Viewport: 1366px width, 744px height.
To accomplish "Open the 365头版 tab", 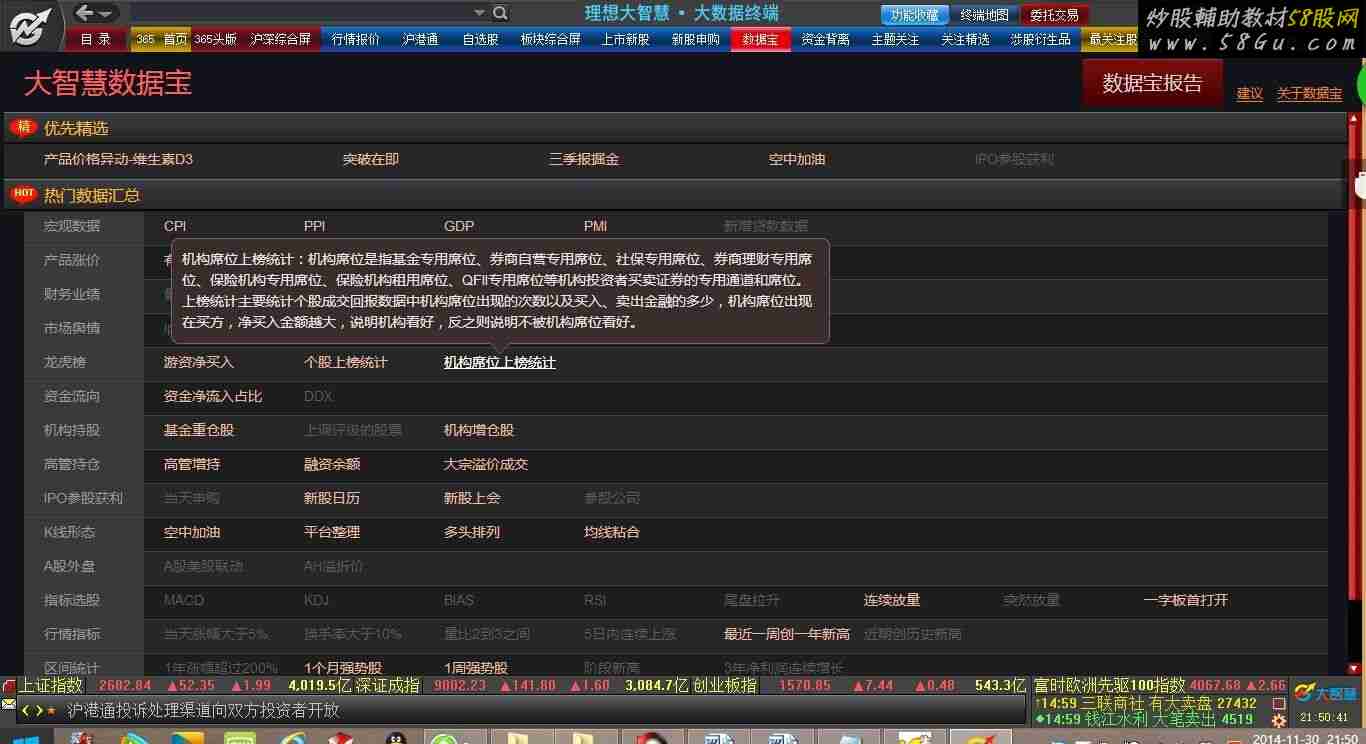I will point(216,39).
